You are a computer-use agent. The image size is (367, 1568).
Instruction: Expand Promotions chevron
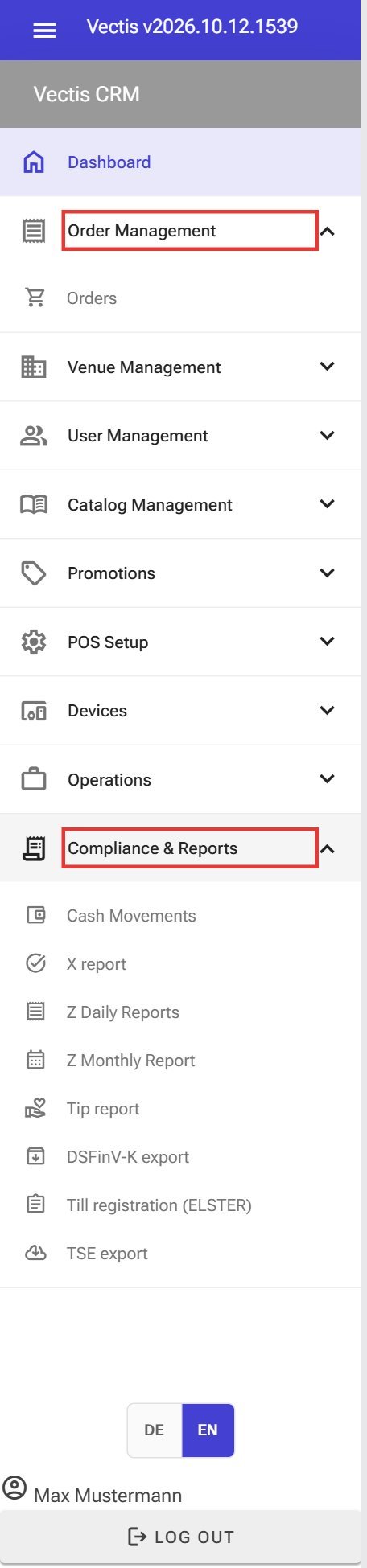tap(327, 573)
